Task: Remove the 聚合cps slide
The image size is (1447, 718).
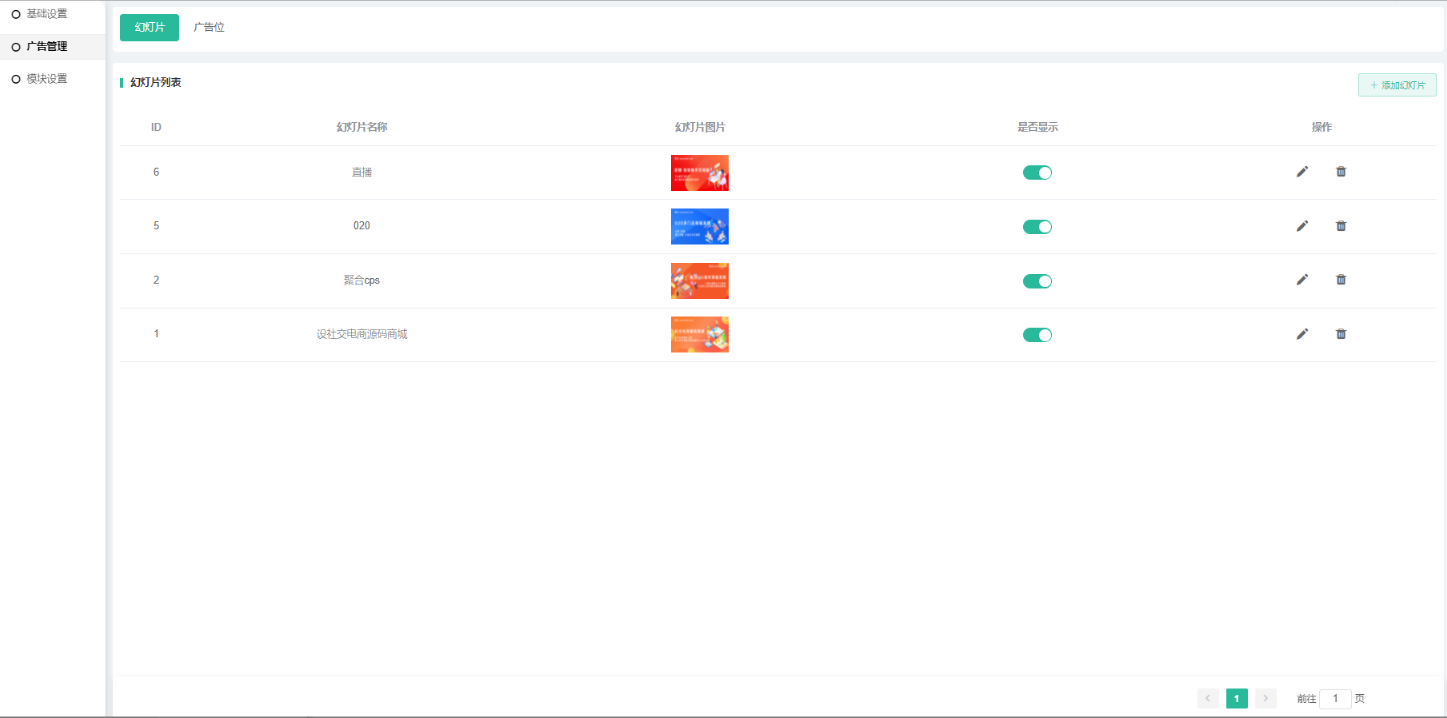Action: click(x=1341, y=280)
